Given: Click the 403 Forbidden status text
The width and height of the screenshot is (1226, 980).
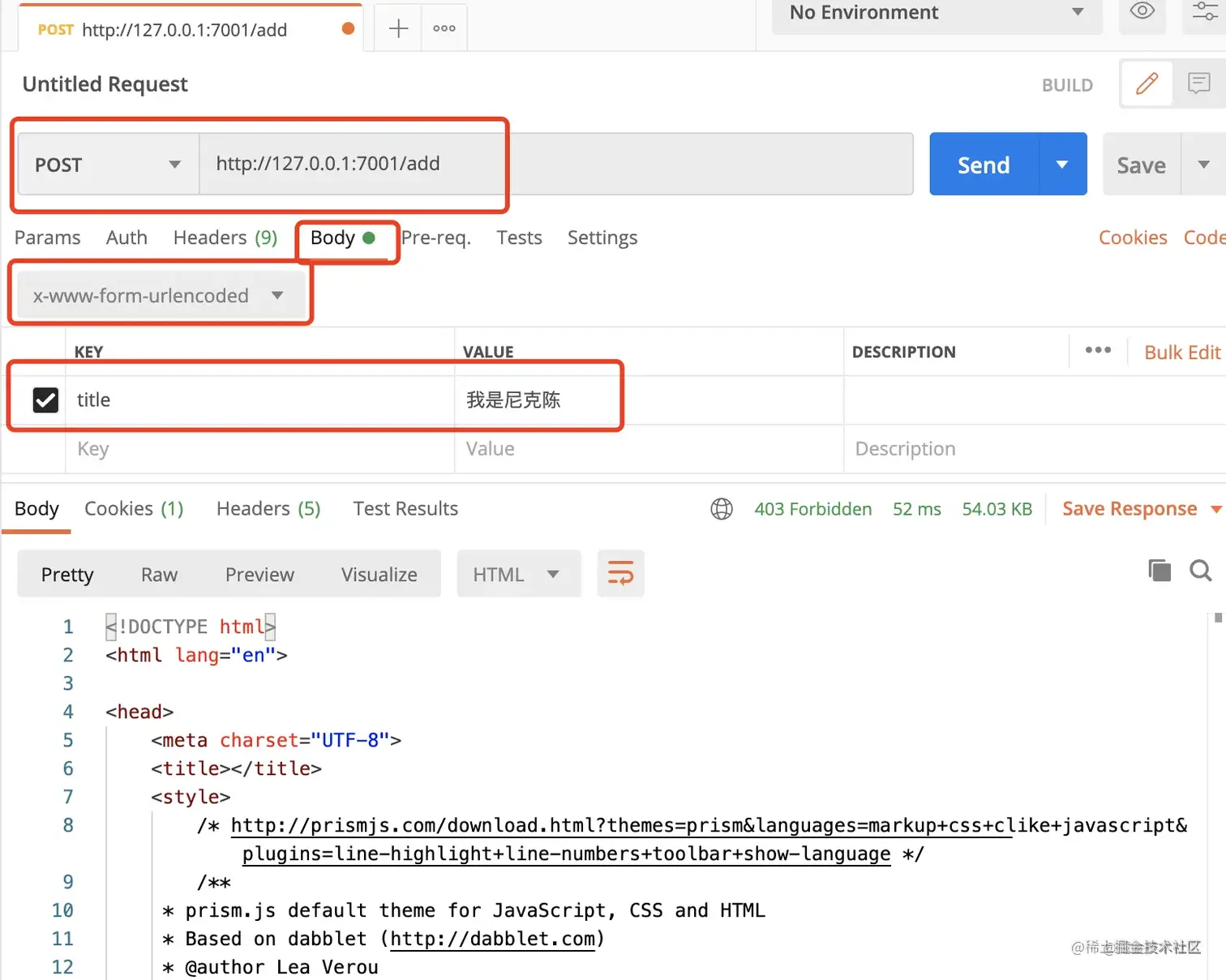Looking at the screenshot, I should click(812, 509).
